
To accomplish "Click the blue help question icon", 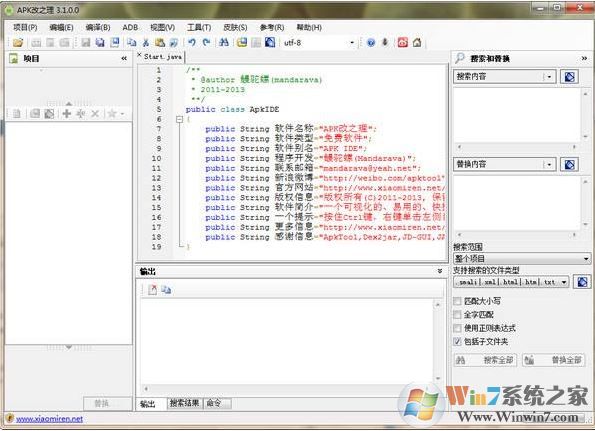I will tap(371, 42).
